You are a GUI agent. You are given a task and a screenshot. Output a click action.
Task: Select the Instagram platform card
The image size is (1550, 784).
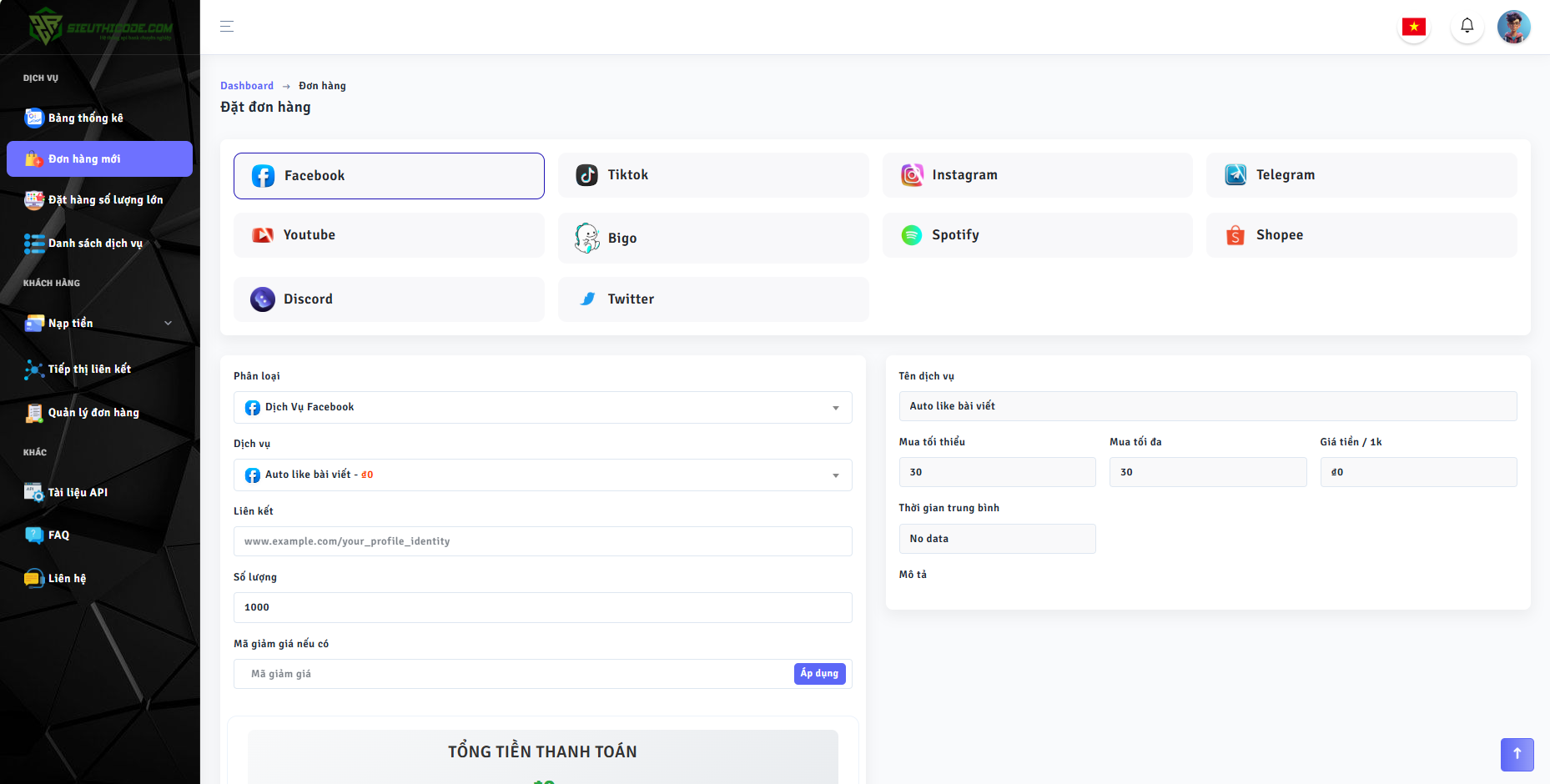pos(1038,175)
